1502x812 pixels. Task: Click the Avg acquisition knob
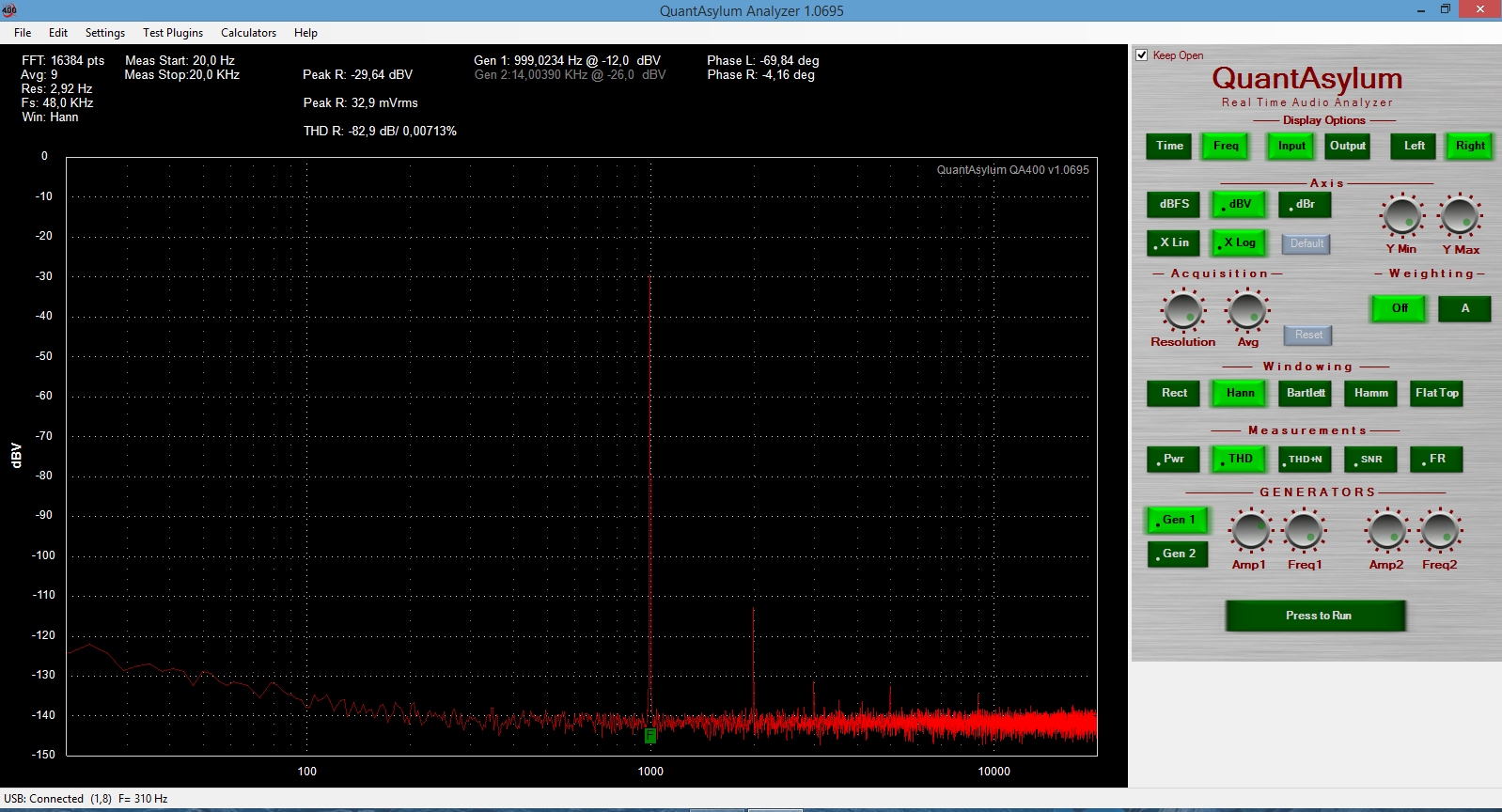[x=1247, y=311]
